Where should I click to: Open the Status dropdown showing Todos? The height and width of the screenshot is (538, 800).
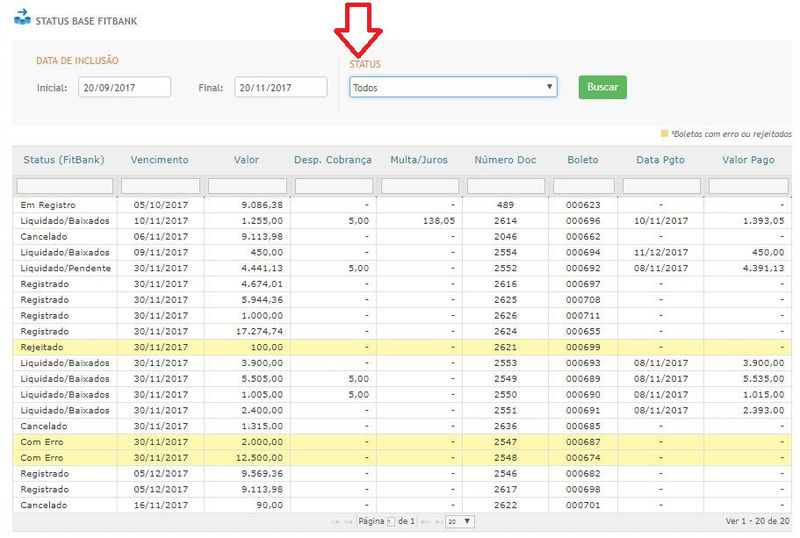pos(453,87)
